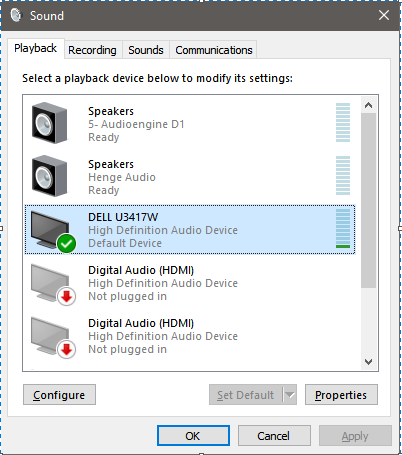Click the device list scrollbar thumb

[x=368, y=200]
